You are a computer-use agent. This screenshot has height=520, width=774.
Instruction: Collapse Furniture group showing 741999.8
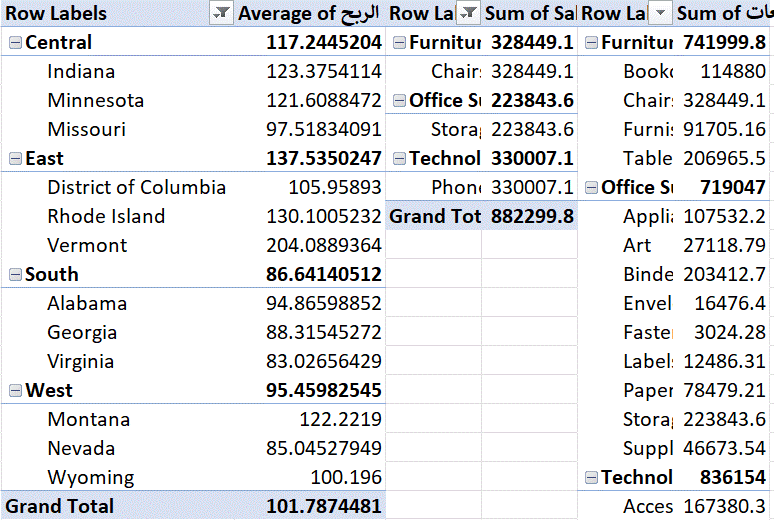[x=591, y=43]
